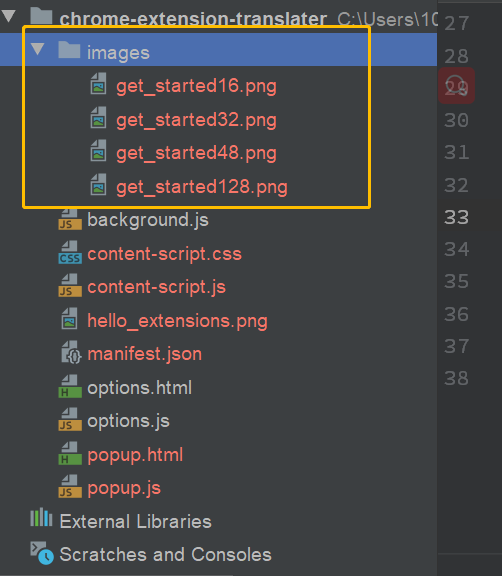Open hello_extensions.png file

pyautogui.click(x=177, y=321)
